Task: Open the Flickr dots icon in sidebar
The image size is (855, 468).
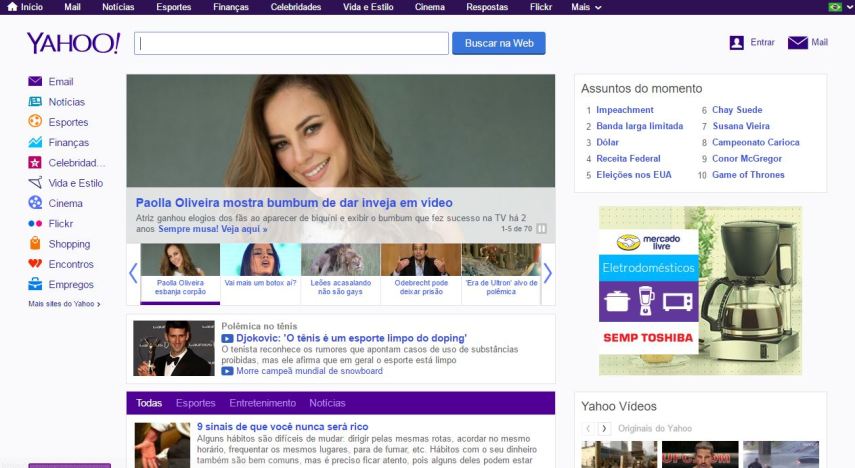Action: [x=35, y=224]
